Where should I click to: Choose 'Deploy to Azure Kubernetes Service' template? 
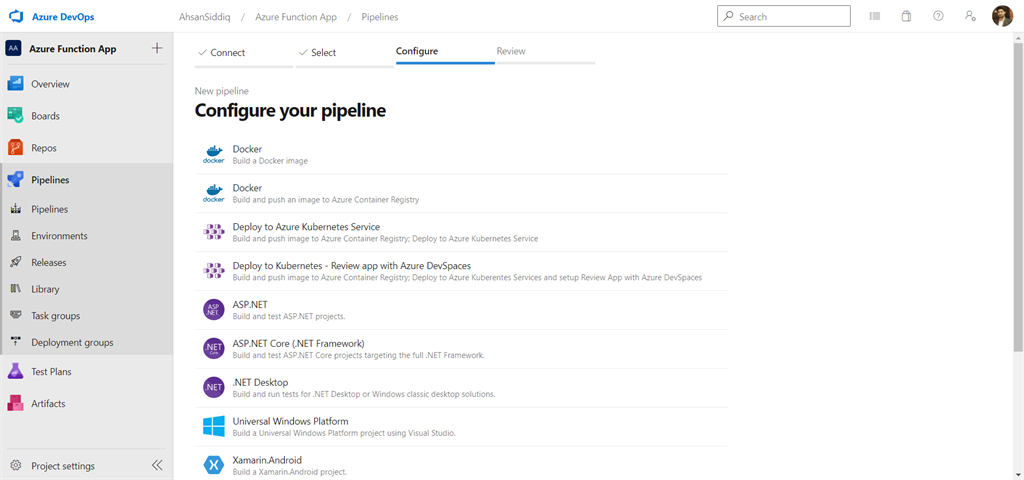(461, 232)
